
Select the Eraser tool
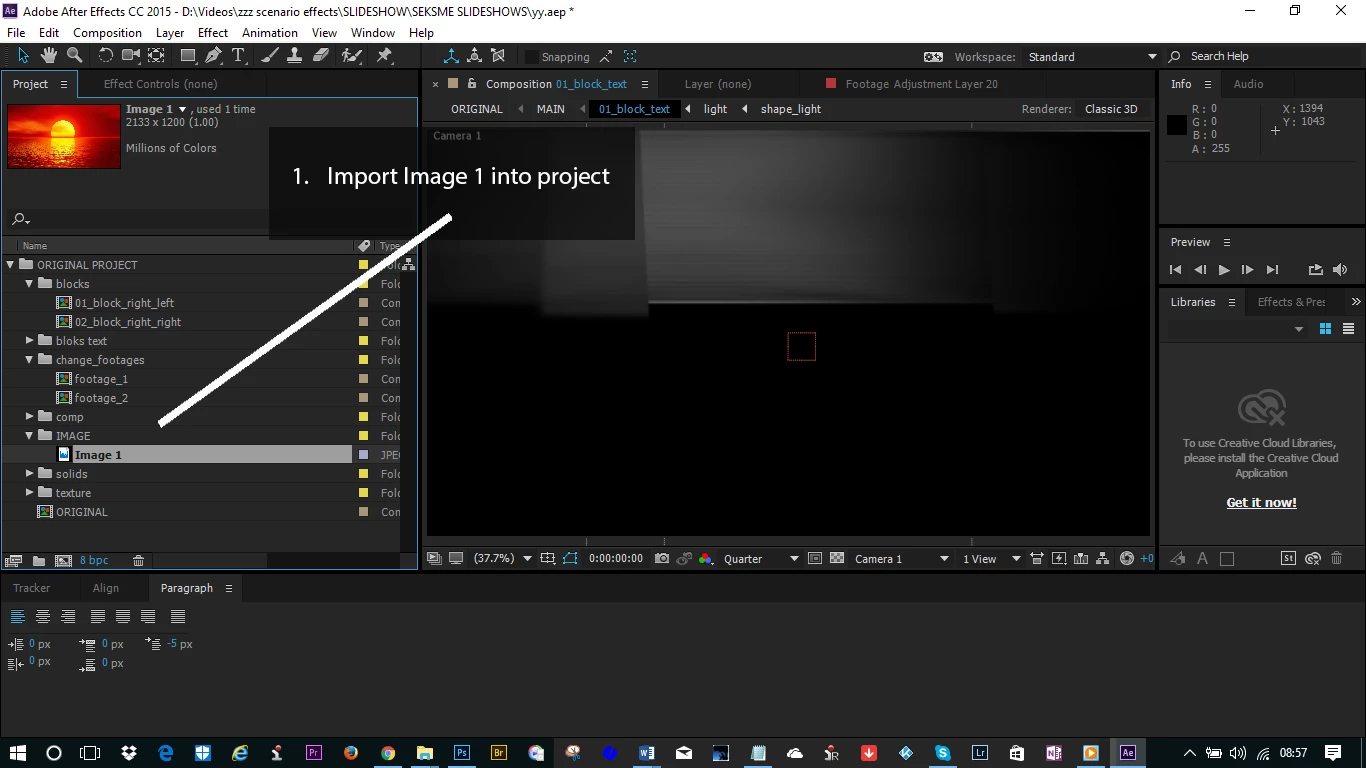coord(321,56)
